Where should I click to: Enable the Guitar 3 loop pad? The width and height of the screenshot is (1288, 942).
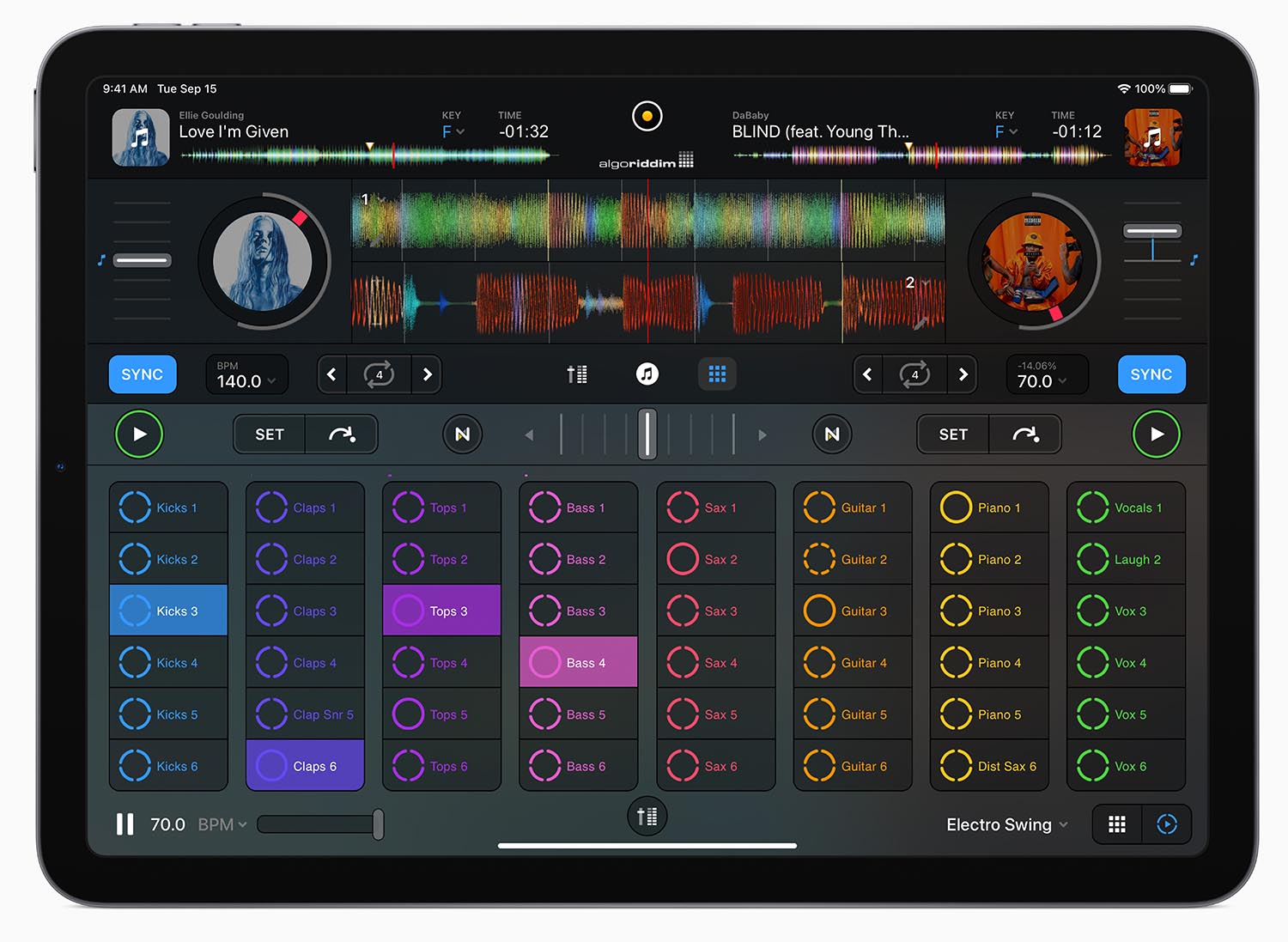click(853, 611)
